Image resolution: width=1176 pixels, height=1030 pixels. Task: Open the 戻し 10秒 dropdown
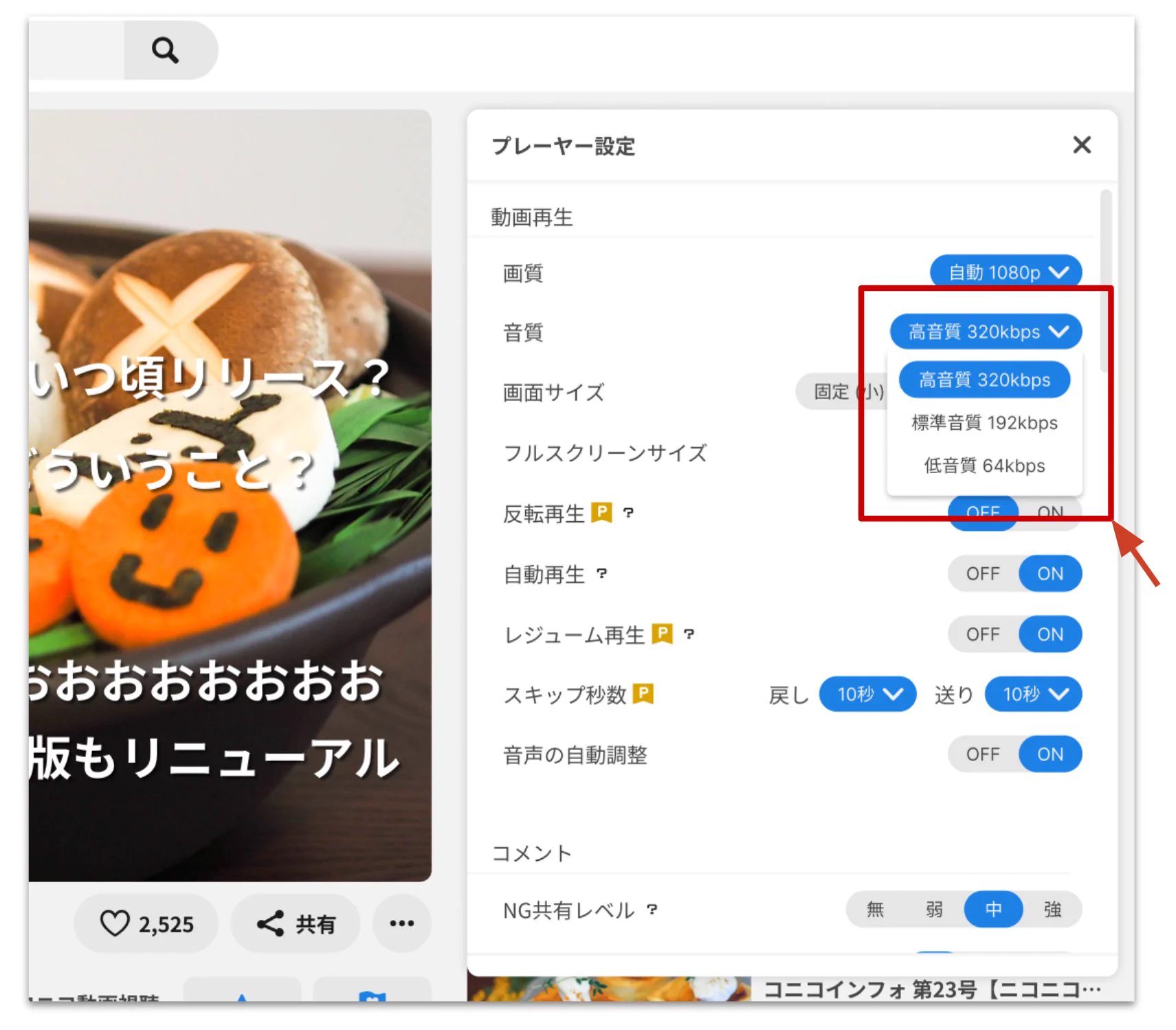pos(867,694)
